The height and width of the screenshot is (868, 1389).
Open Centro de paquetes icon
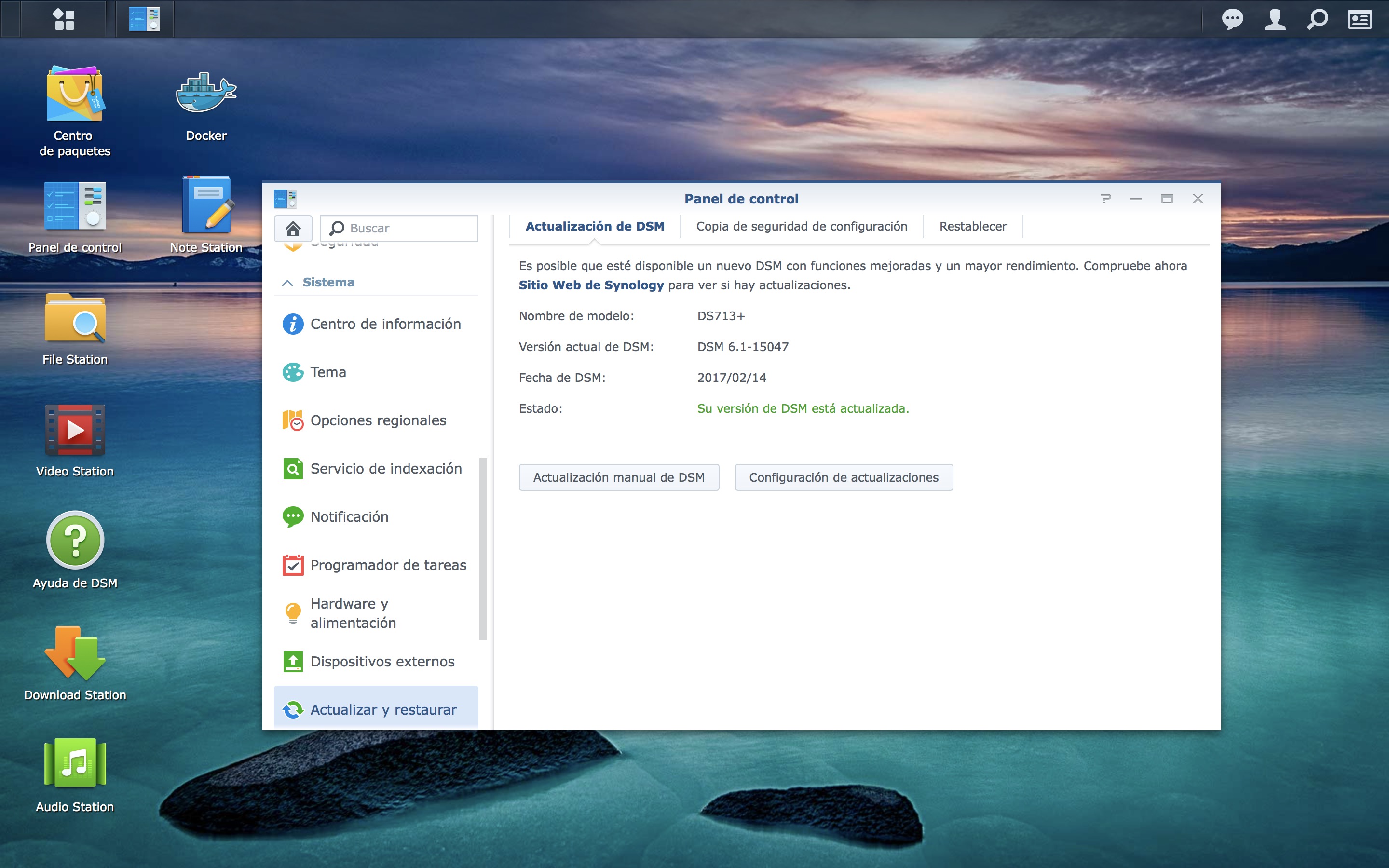coord(75,95)
